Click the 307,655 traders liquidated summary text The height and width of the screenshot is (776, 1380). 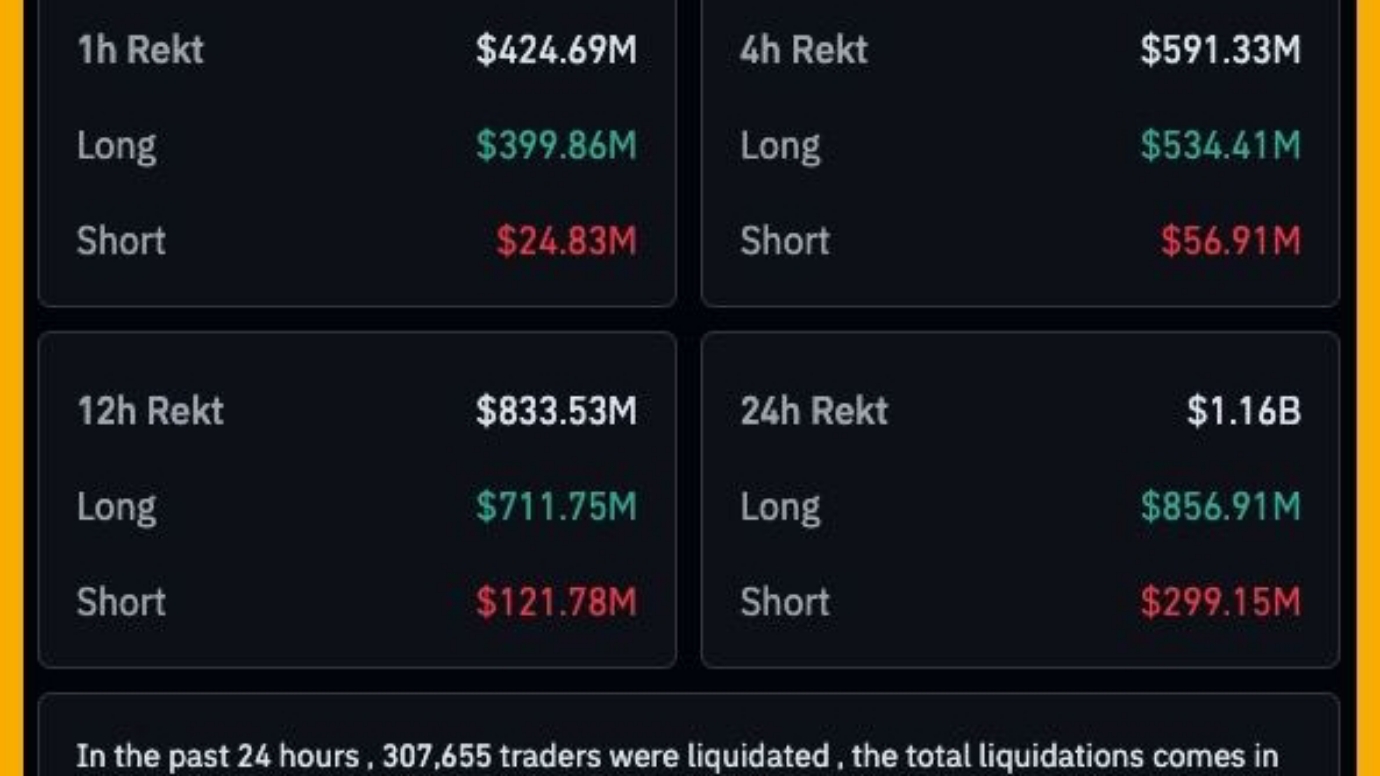click(x=677, y=756)
